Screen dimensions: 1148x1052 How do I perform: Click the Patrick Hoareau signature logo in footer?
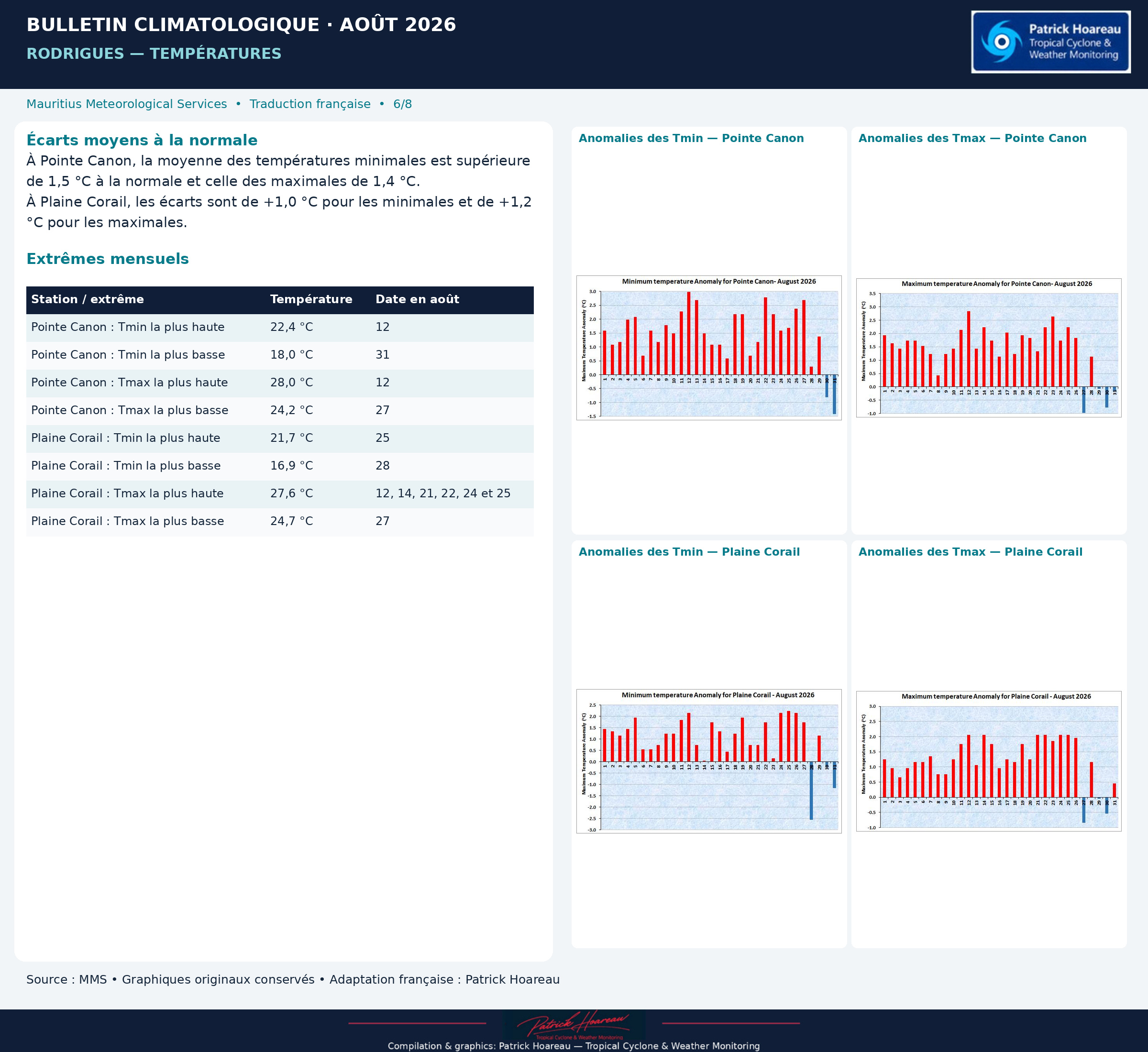574,1025
